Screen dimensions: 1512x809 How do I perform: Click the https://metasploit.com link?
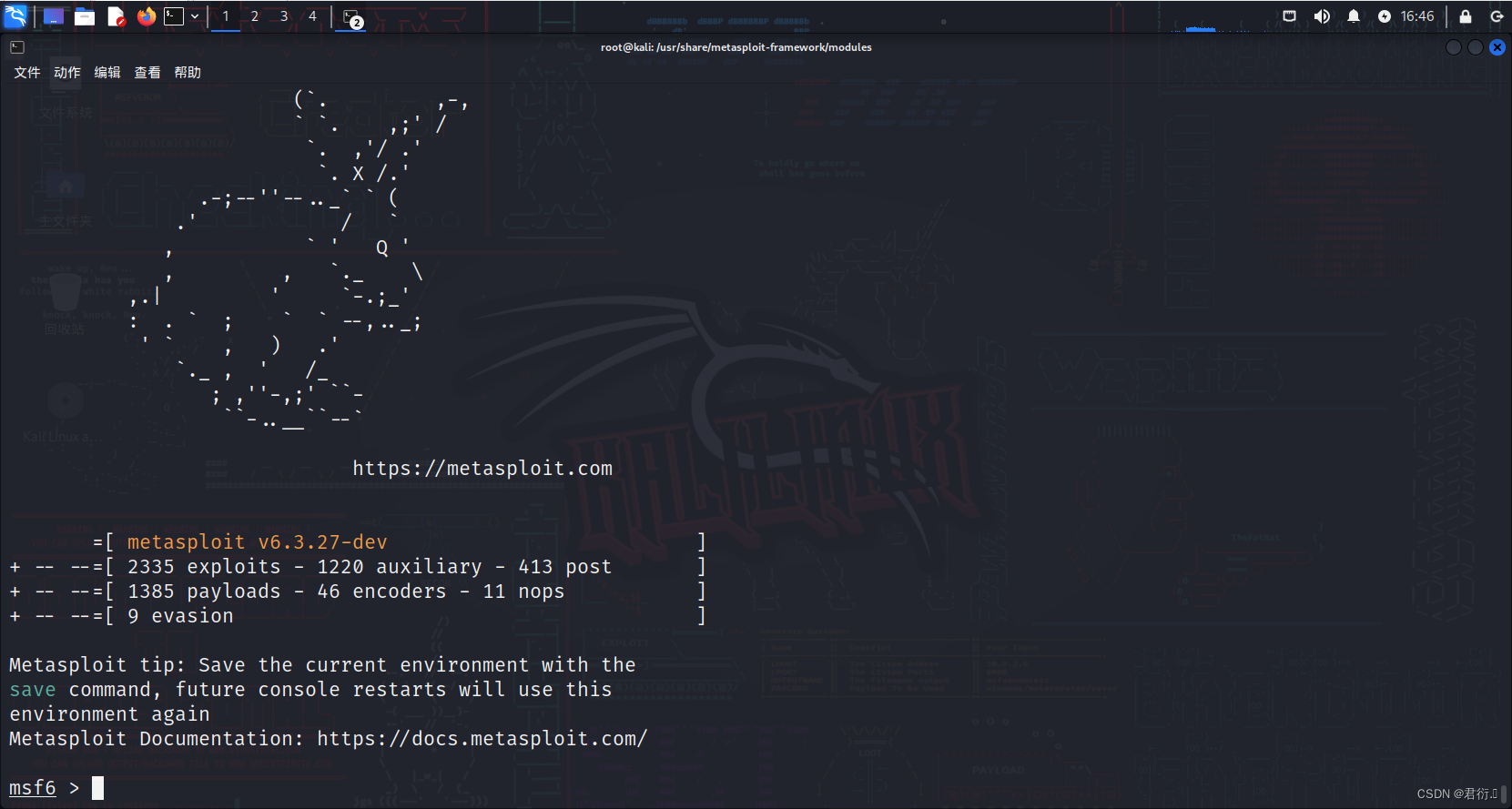[x=482, y=469]
